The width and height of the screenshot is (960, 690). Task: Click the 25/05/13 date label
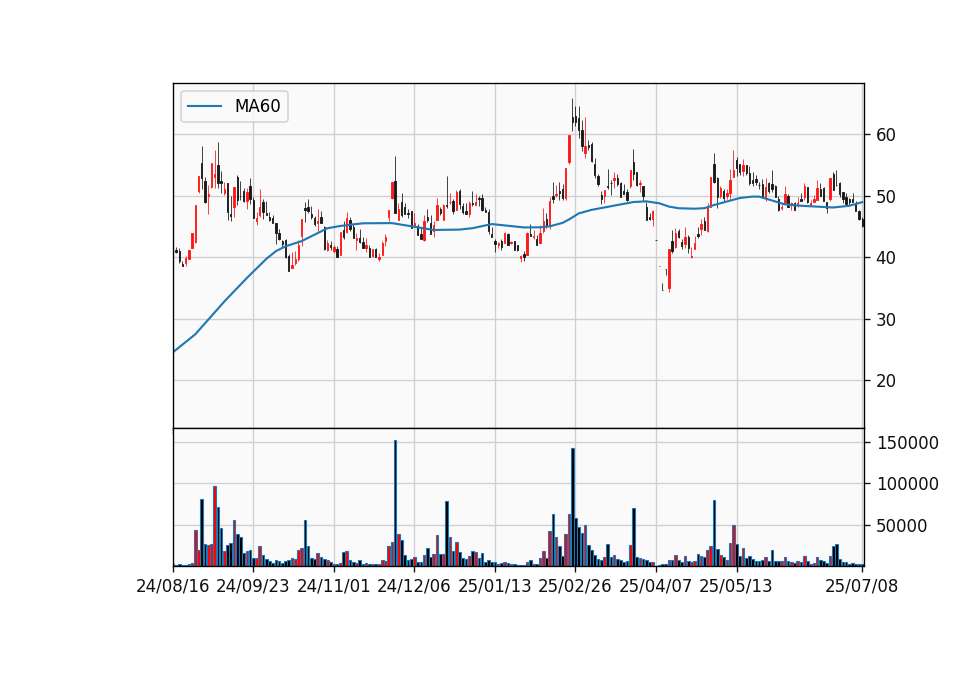[x=736, y=586]
